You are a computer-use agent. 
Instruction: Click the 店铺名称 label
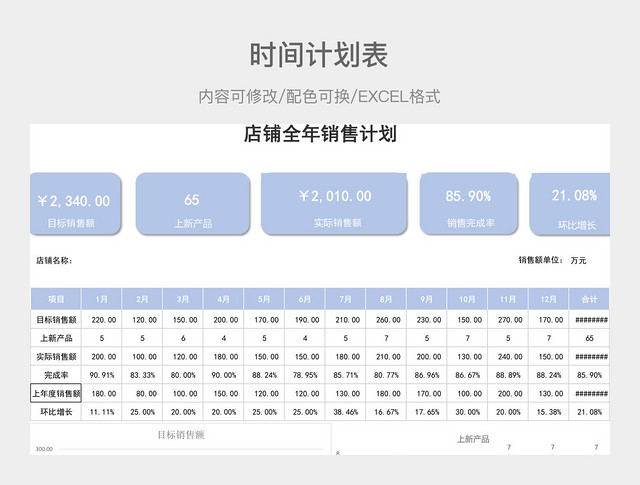click(54, 260)
